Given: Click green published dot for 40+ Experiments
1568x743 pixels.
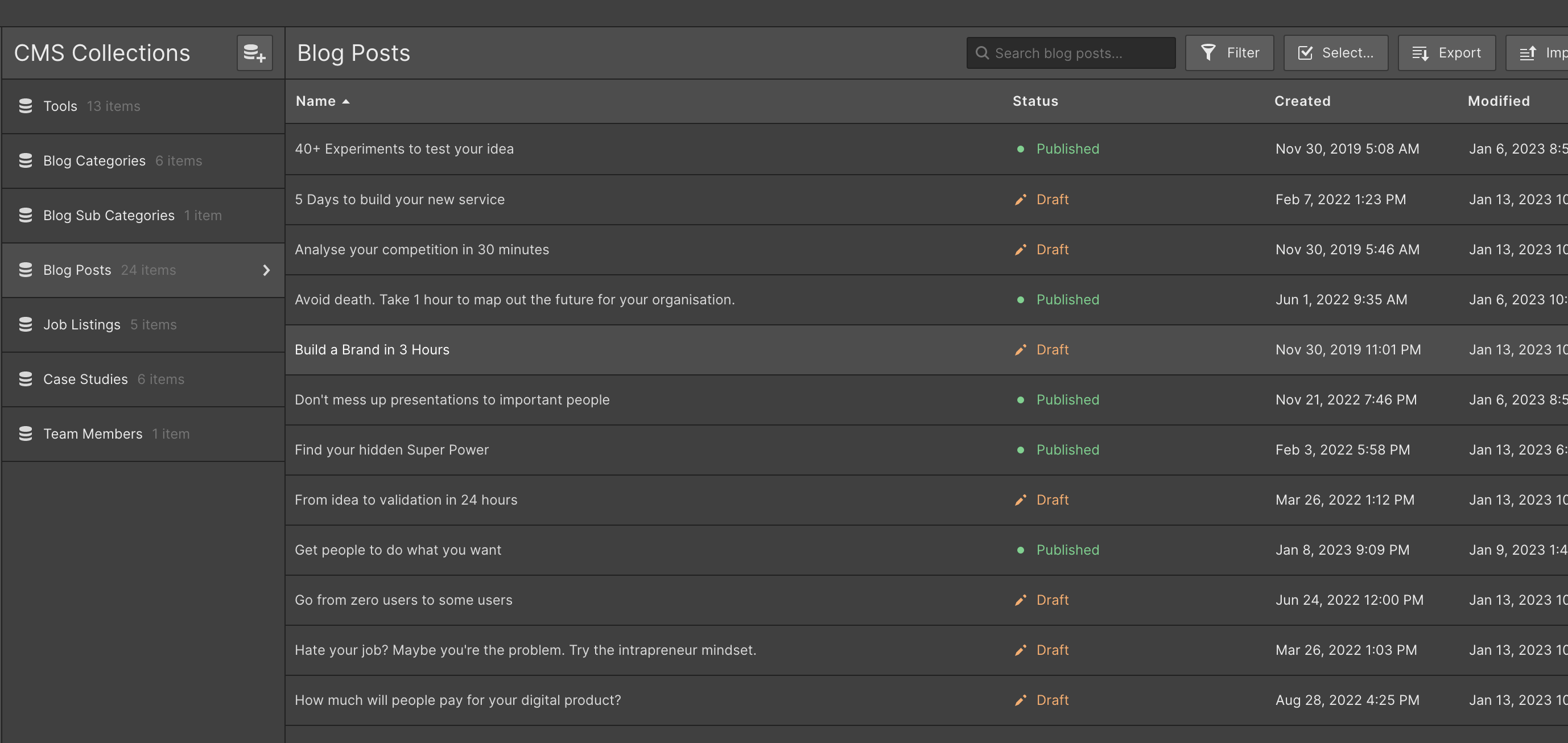Looking at the screenshot, I should [1021, 149].
